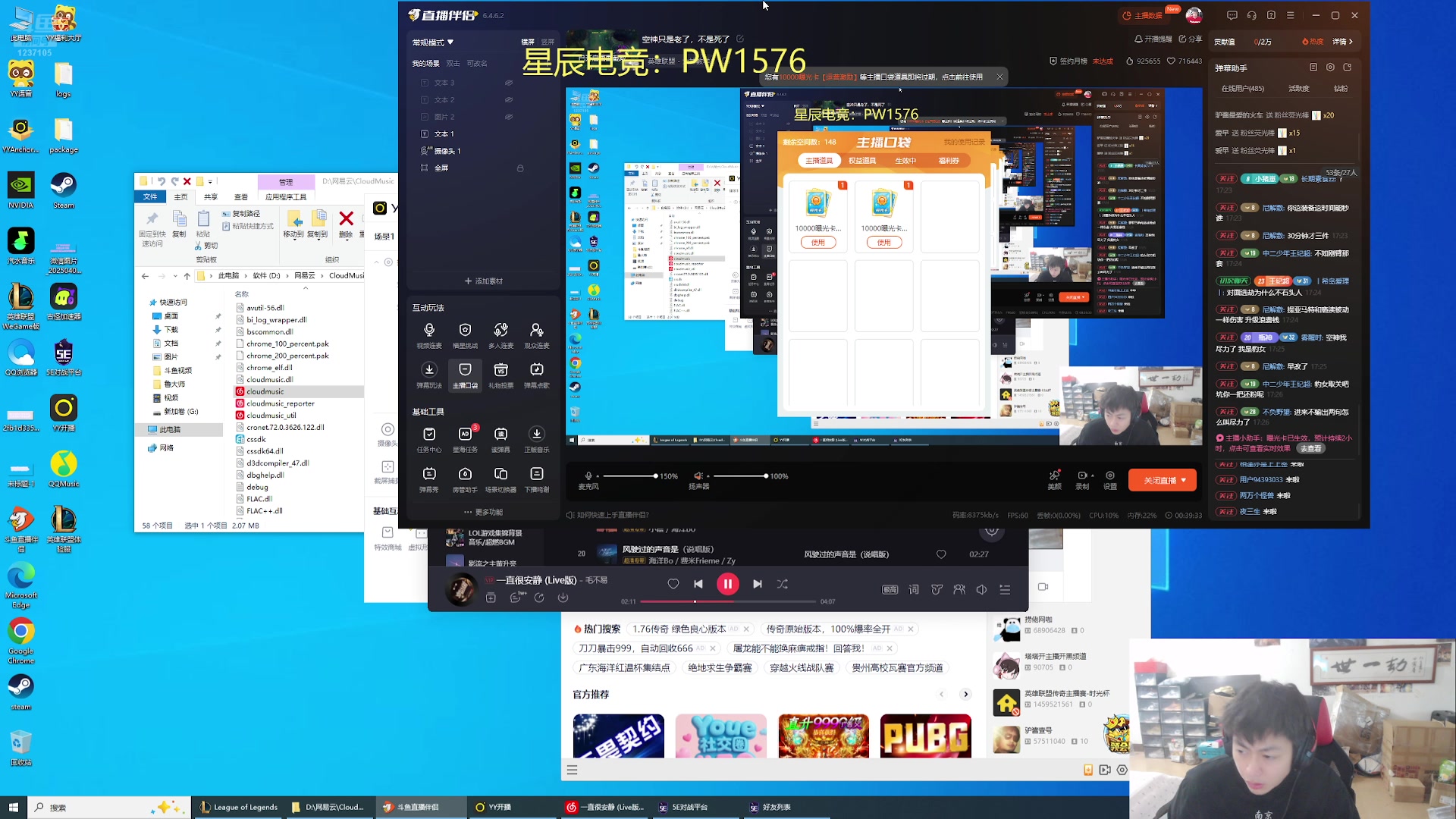Skip to next track
This screenshot has width=1456, height=819.
click(757, 584)
